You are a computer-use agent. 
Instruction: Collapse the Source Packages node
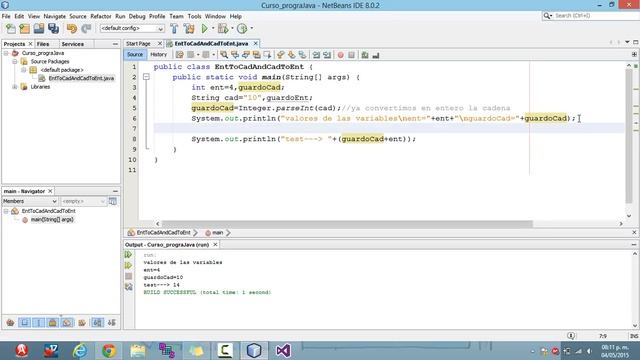click(15, 62)
